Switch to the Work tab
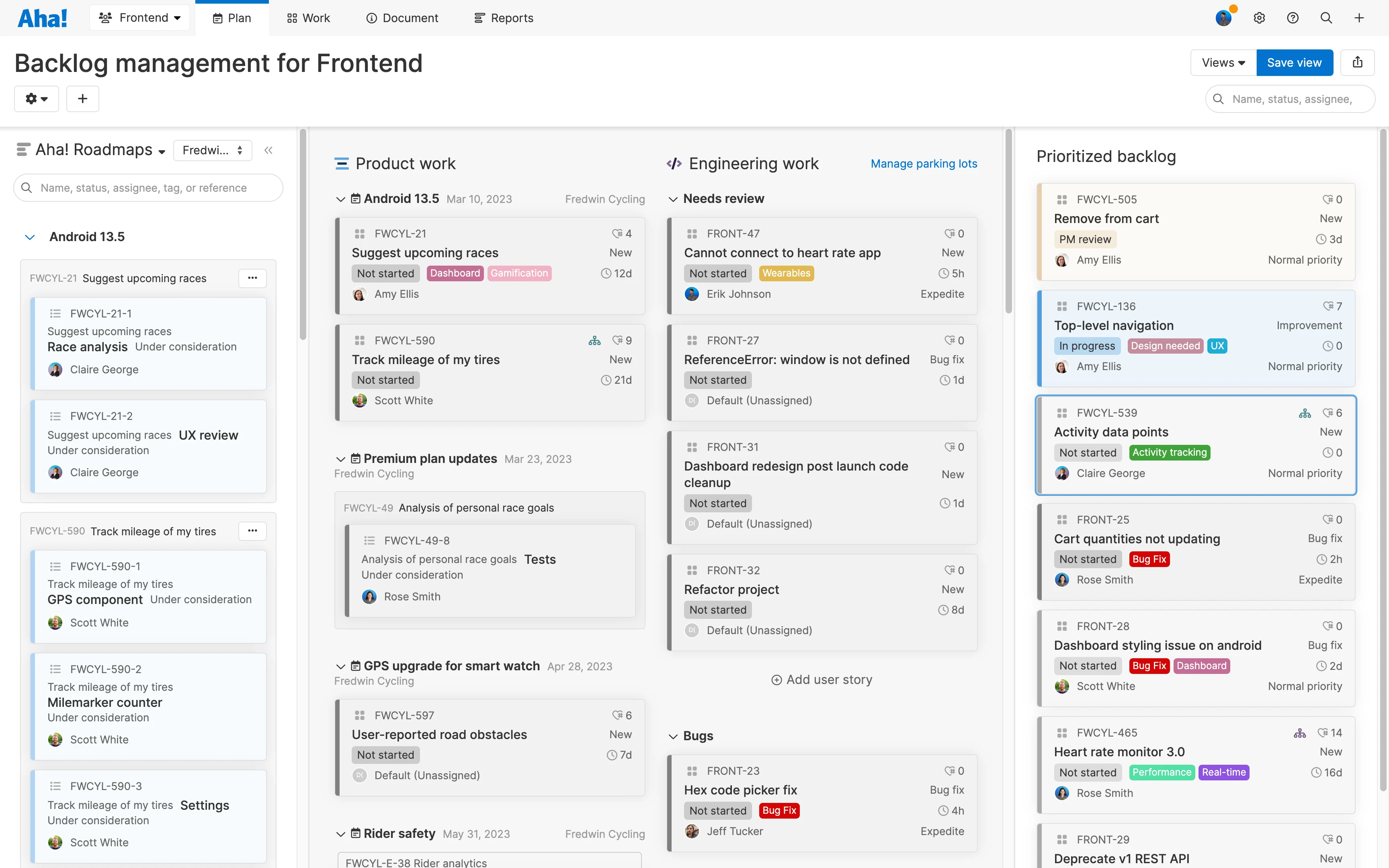Image resolution: width=1389 pixels, height=868 pixels. (x=308, y=18)
